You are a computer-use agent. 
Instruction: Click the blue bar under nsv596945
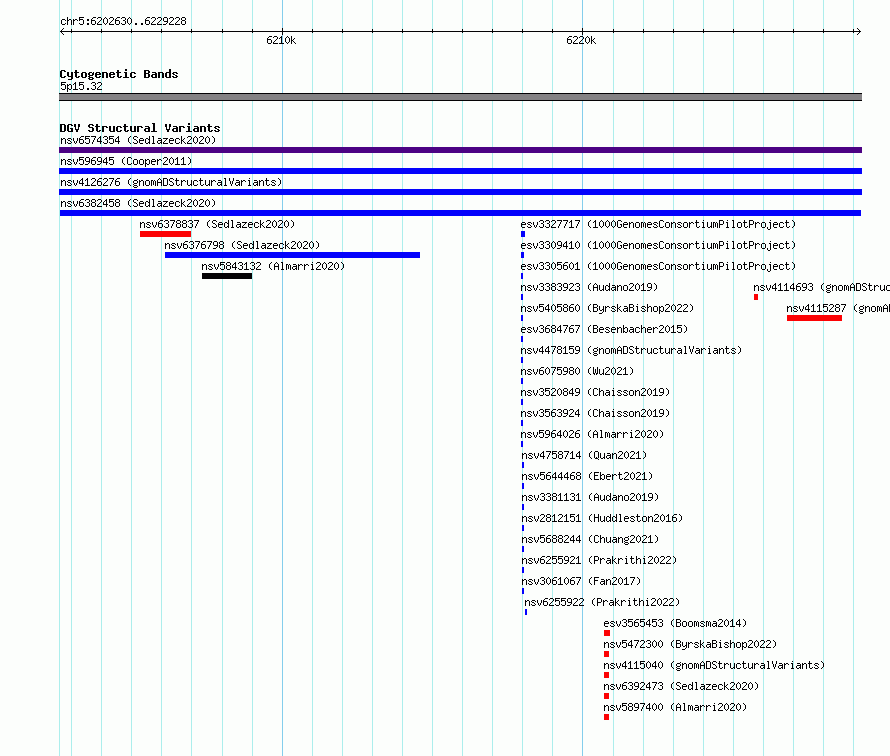point(460,171)
